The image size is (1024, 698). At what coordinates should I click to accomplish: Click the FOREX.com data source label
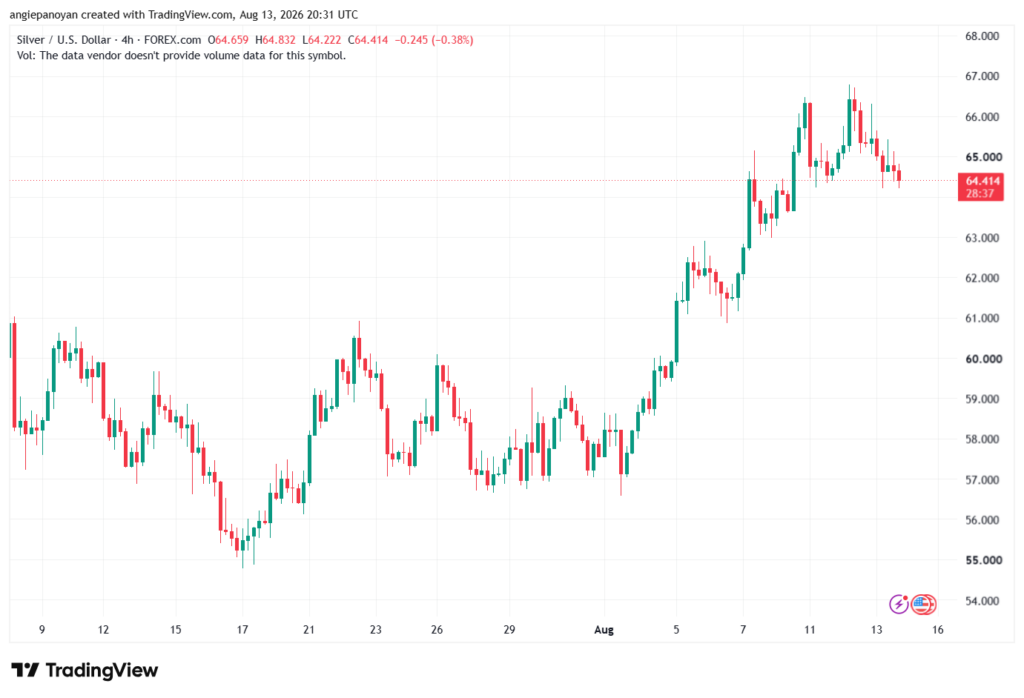(172, 40)
